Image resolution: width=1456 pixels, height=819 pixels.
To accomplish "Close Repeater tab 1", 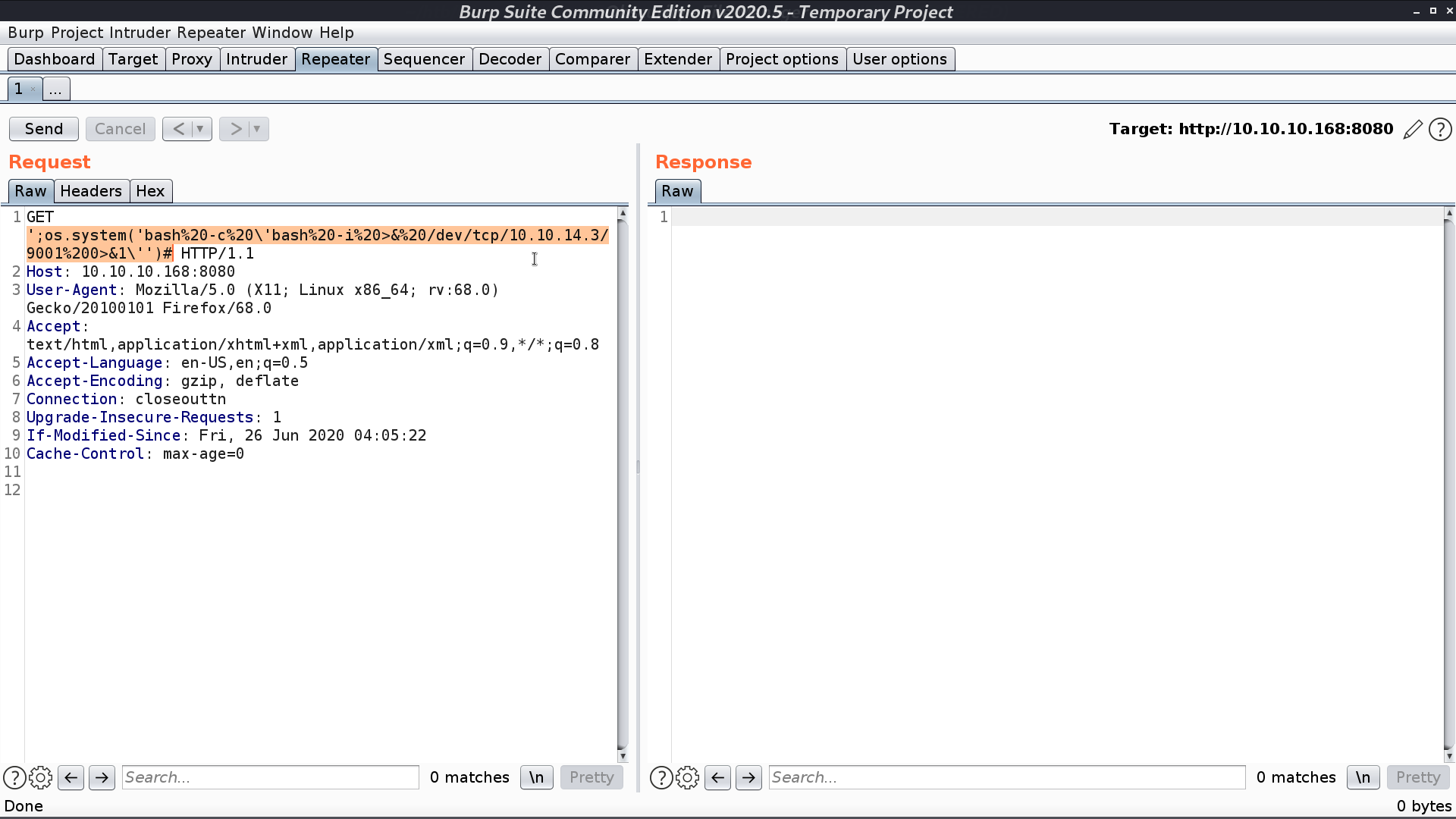I will pos(33,89).
